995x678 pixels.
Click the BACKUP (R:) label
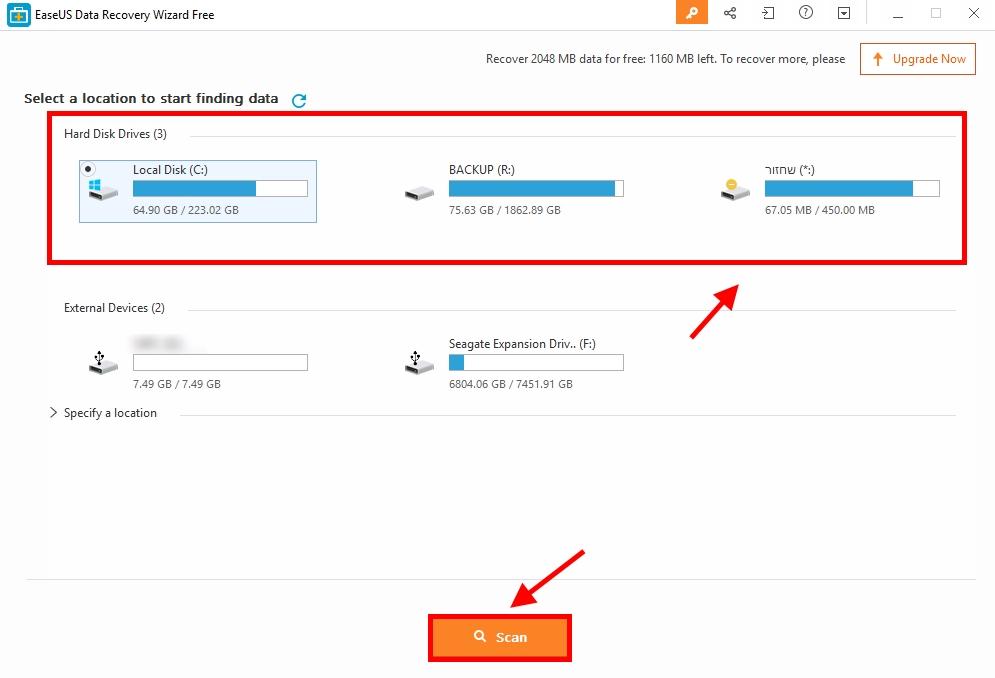482,170
